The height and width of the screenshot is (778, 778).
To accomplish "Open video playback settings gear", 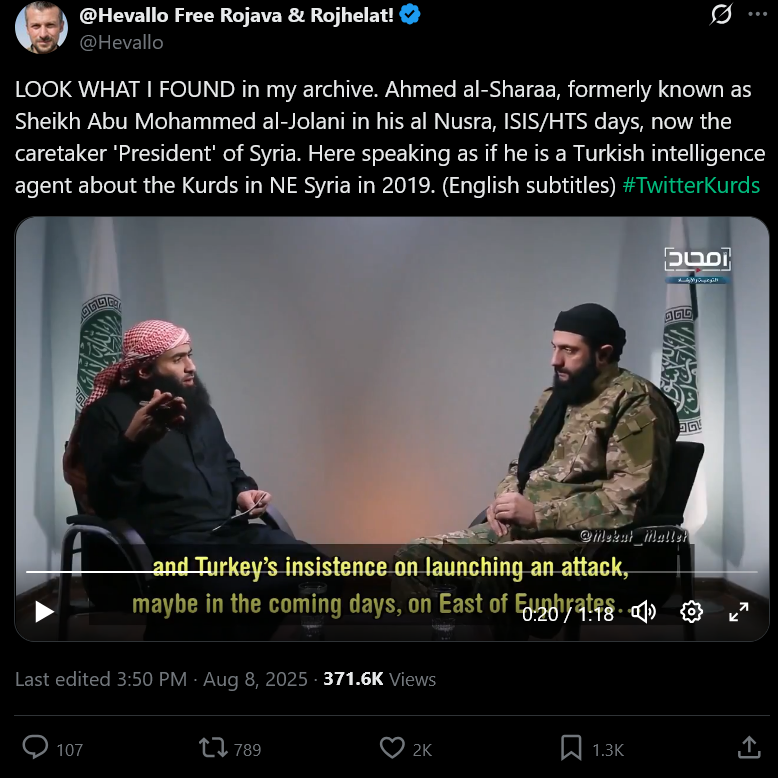I will tap(691, 612).
